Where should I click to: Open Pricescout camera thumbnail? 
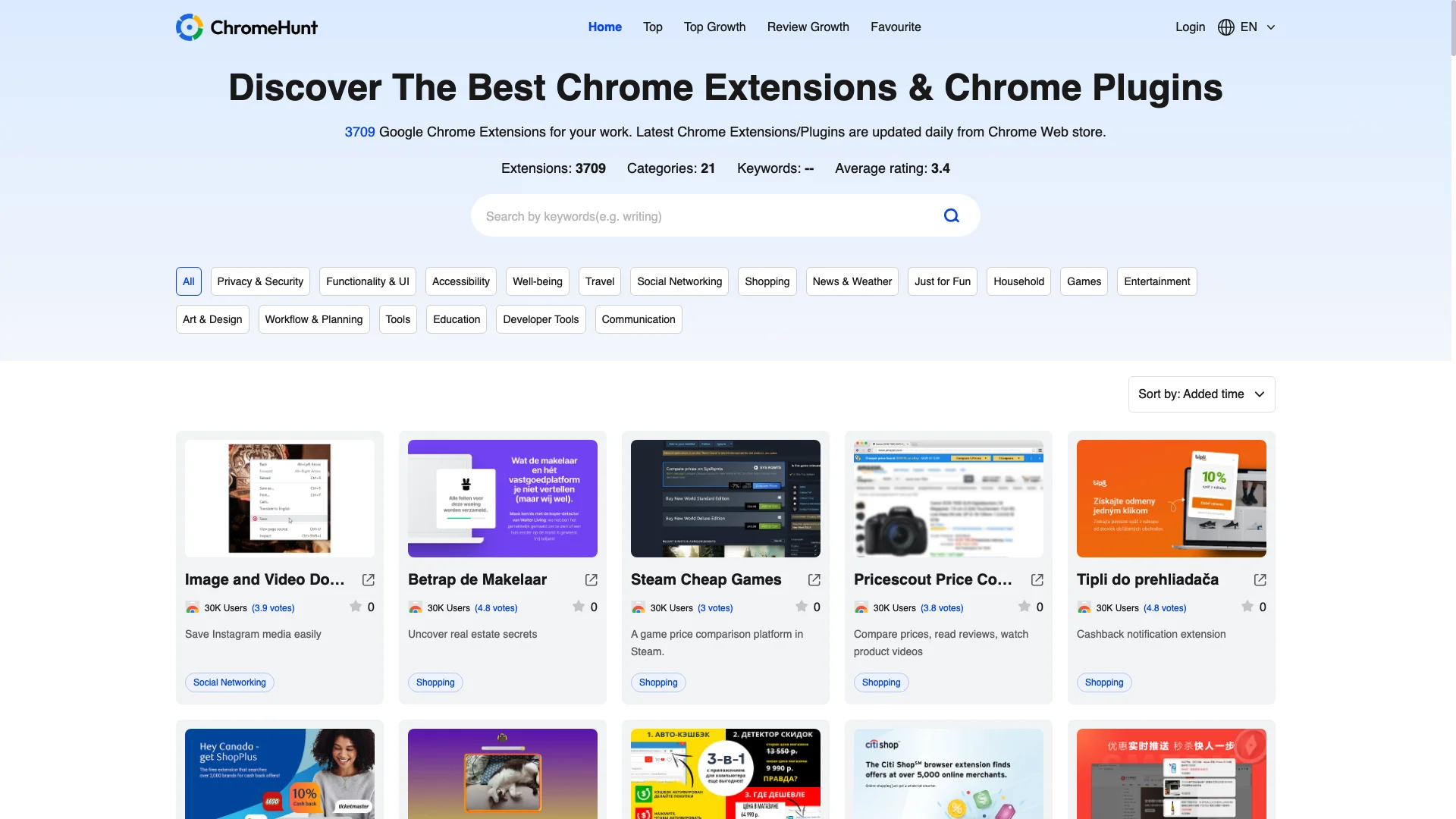click(949, 499)
